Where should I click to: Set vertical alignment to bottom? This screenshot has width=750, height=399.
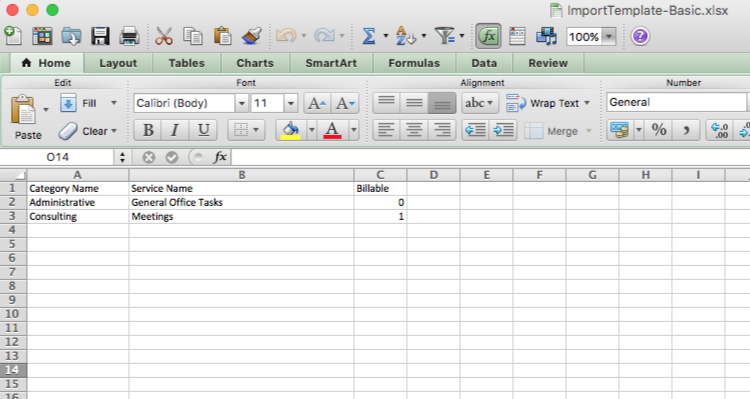click(x=442, y=103)
